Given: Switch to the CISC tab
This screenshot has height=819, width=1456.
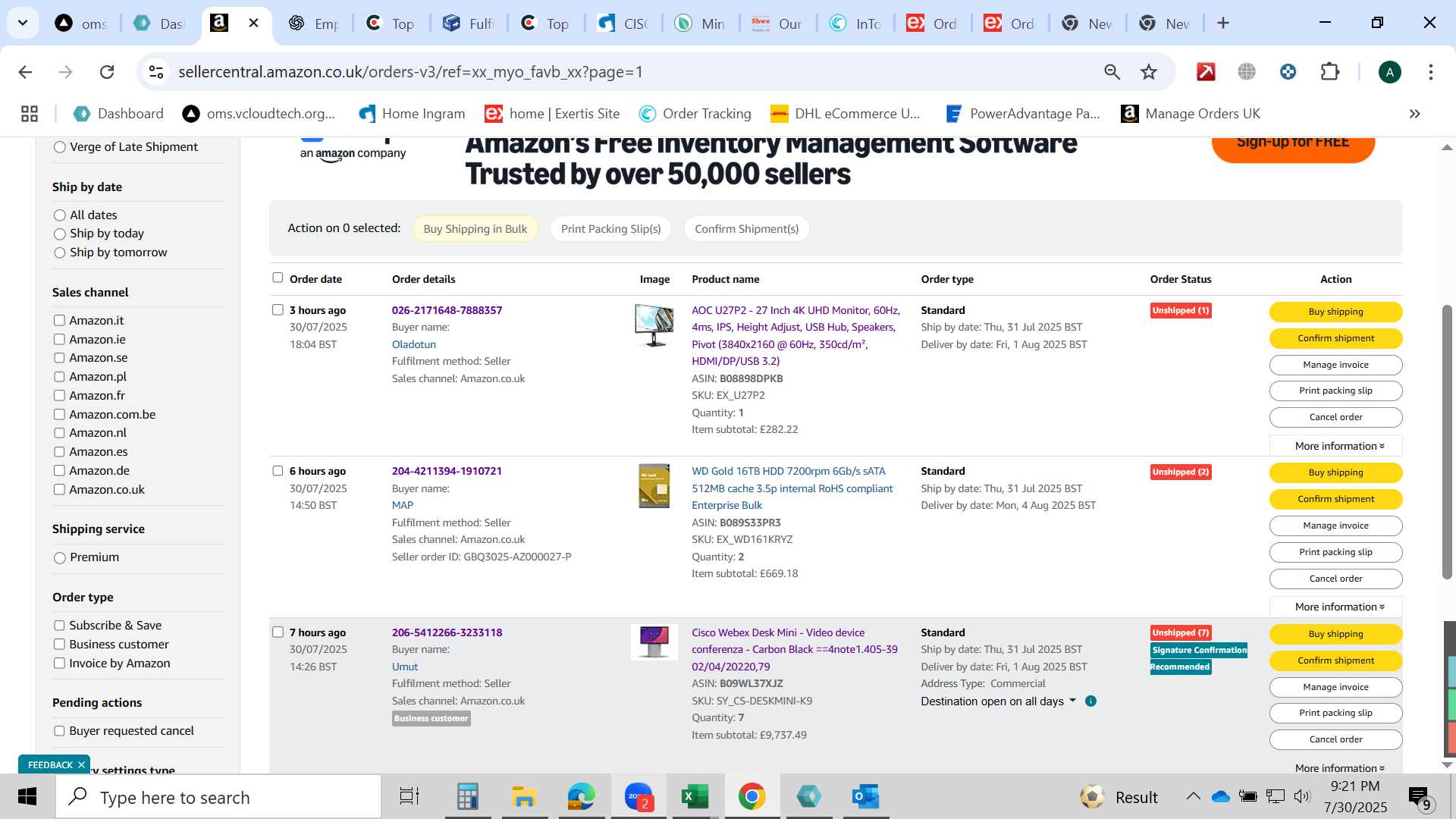Looking at the screenshot, I should [623, 24].
